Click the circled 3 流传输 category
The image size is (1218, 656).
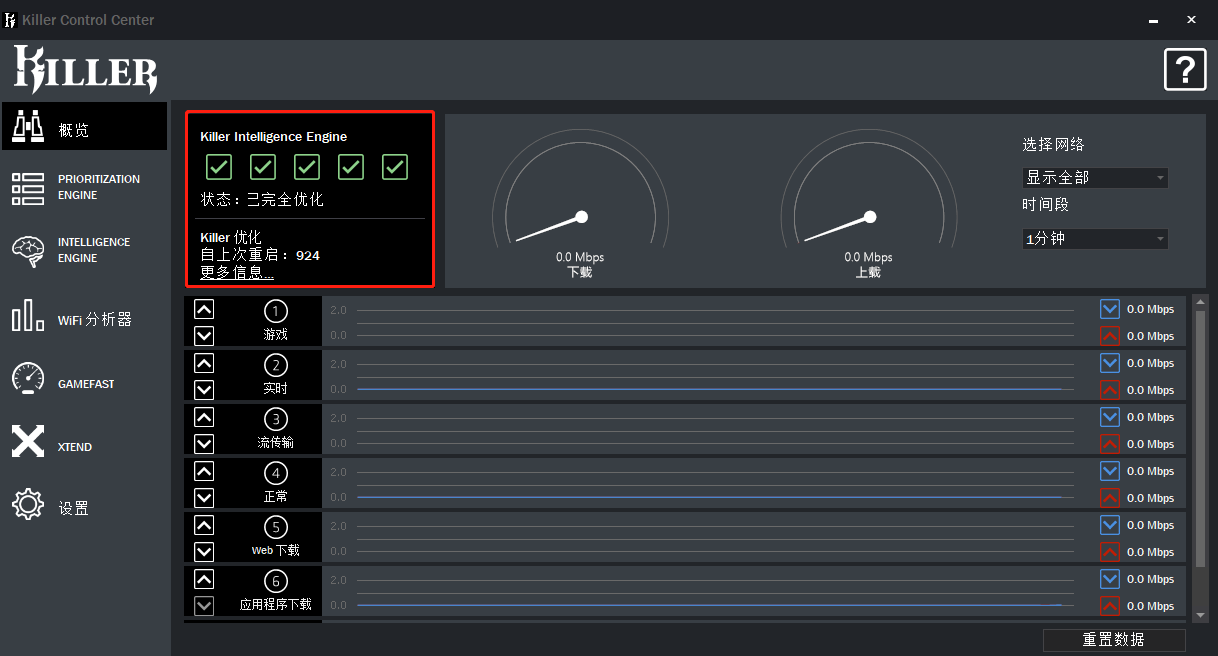point(275,420)
